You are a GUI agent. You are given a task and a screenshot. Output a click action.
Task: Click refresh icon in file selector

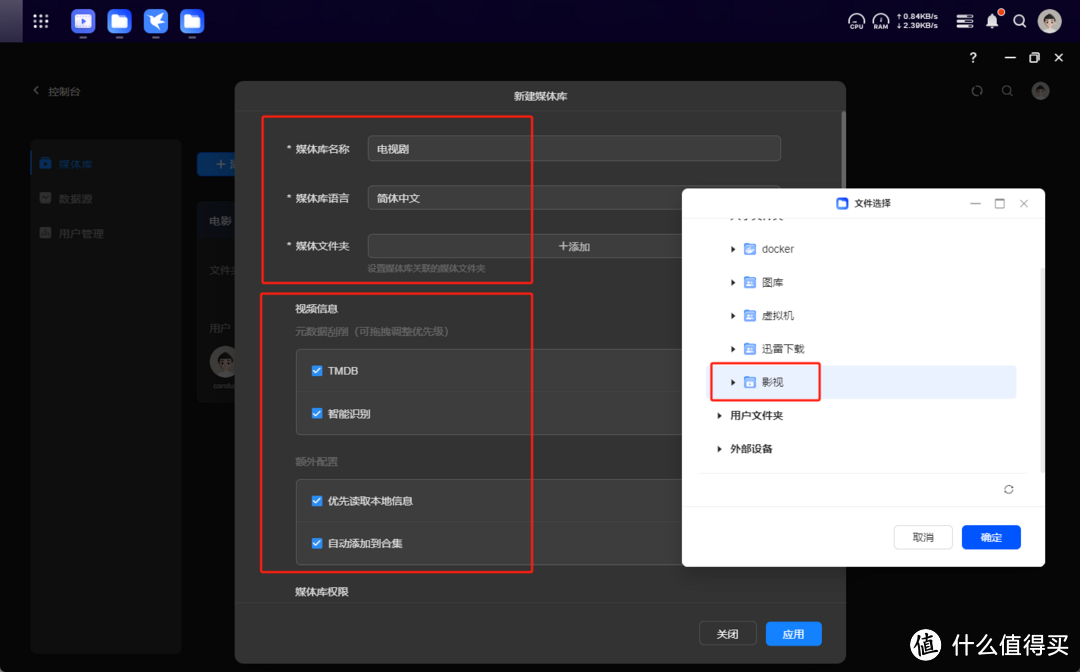click(x=1008, y=489)
